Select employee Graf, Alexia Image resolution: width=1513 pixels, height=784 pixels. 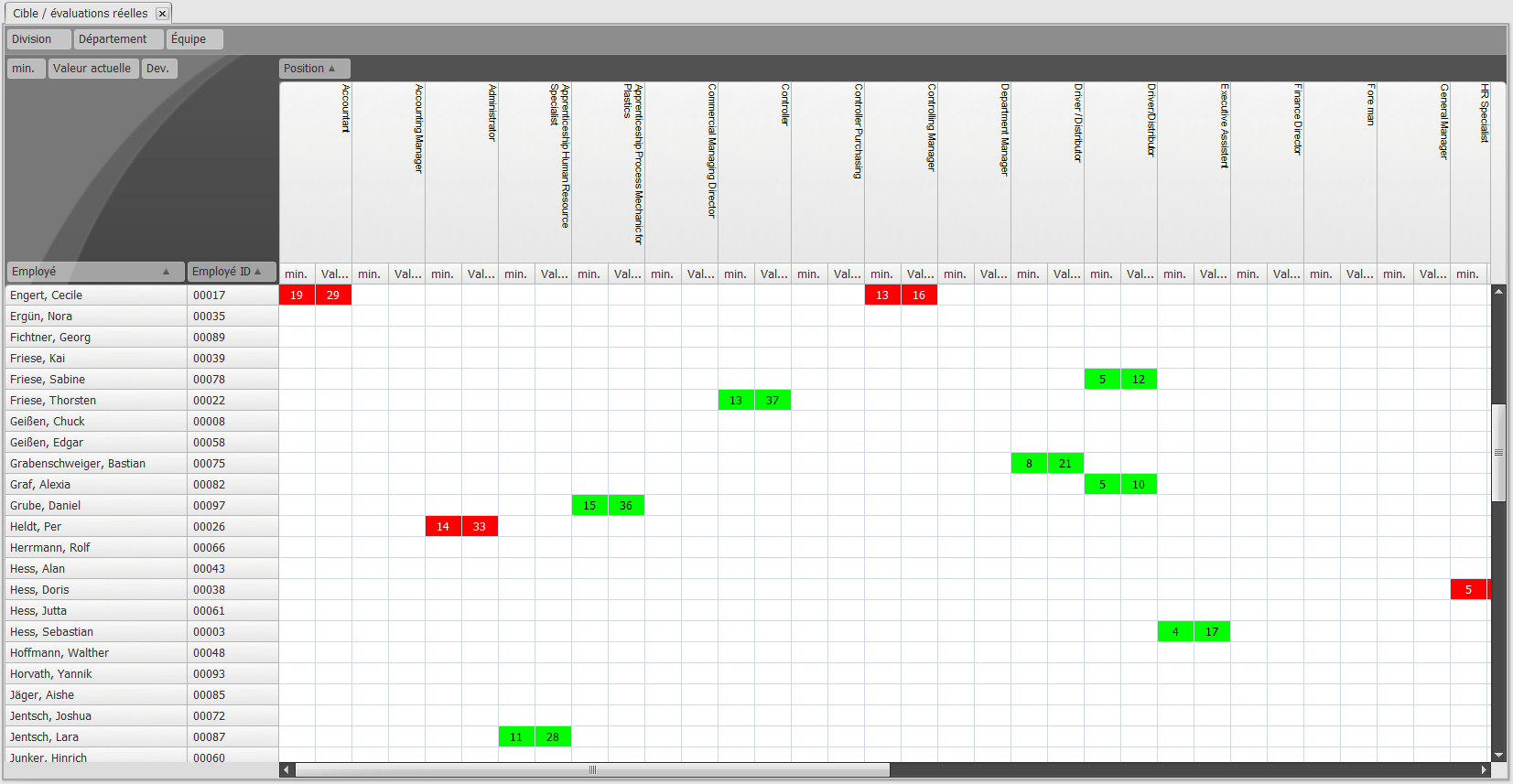tap(96, 485)
